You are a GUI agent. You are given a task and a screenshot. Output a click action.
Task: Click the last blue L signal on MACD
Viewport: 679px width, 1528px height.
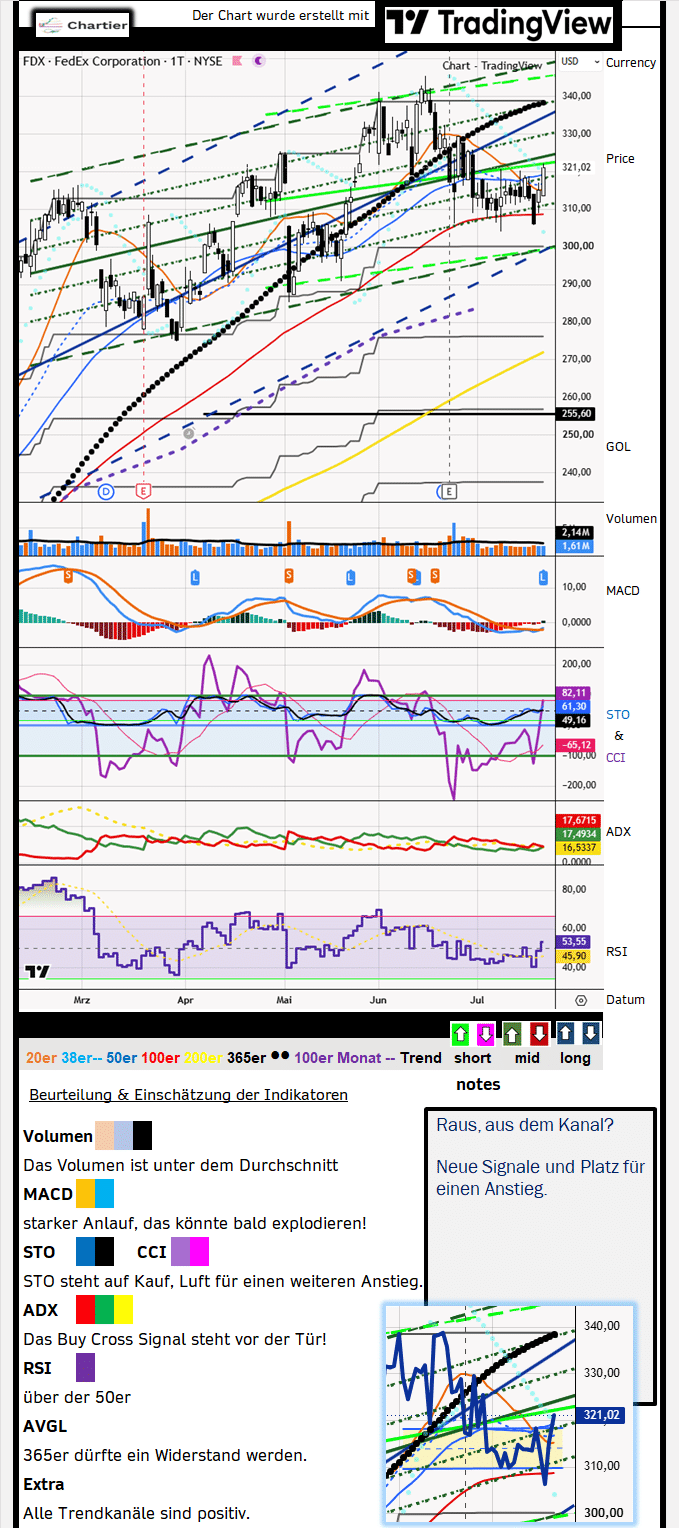(544, 576)
